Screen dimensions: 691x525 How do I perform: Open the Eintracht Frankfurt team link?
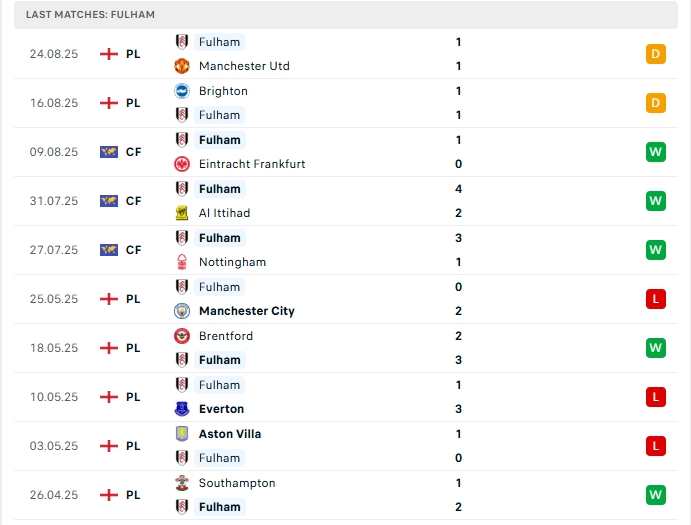(252, 164)
